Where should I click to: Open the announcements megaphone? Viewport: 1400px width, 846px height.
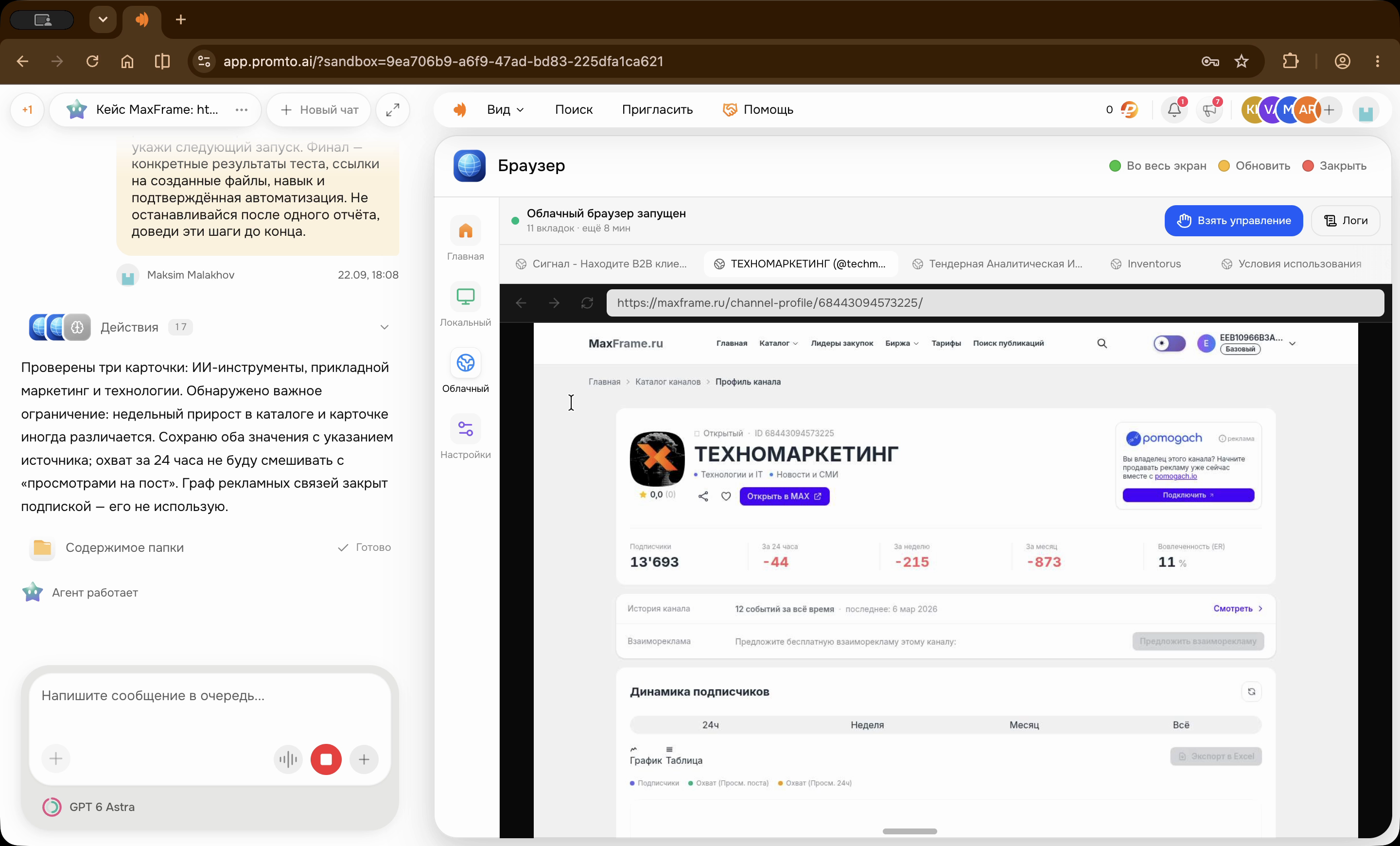click(x=1209, y=110)
